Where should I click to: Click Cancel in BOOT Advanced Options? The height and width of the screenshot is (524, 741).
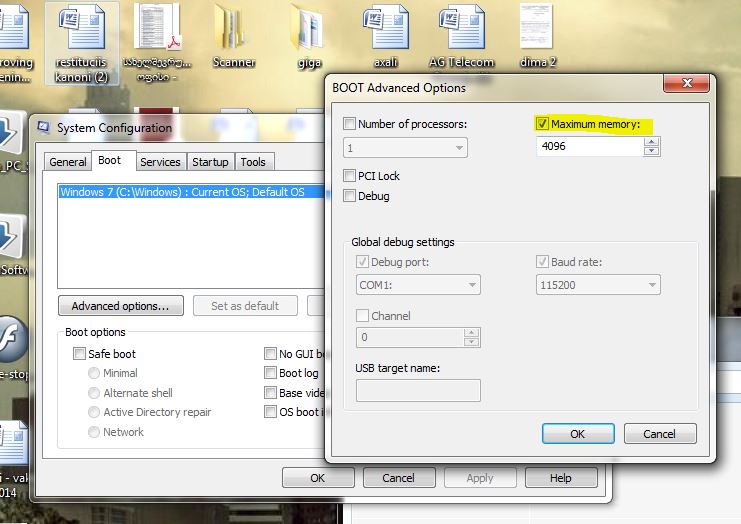tap(660, 434)
